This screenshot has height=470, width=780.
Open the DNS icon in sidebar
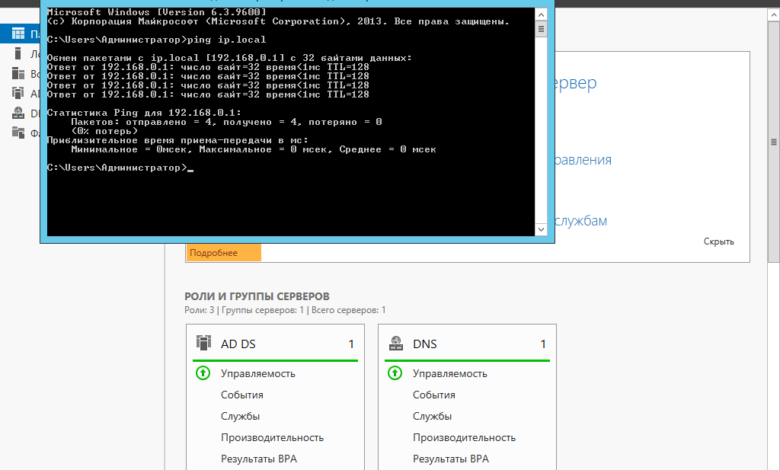pos(18,113)
